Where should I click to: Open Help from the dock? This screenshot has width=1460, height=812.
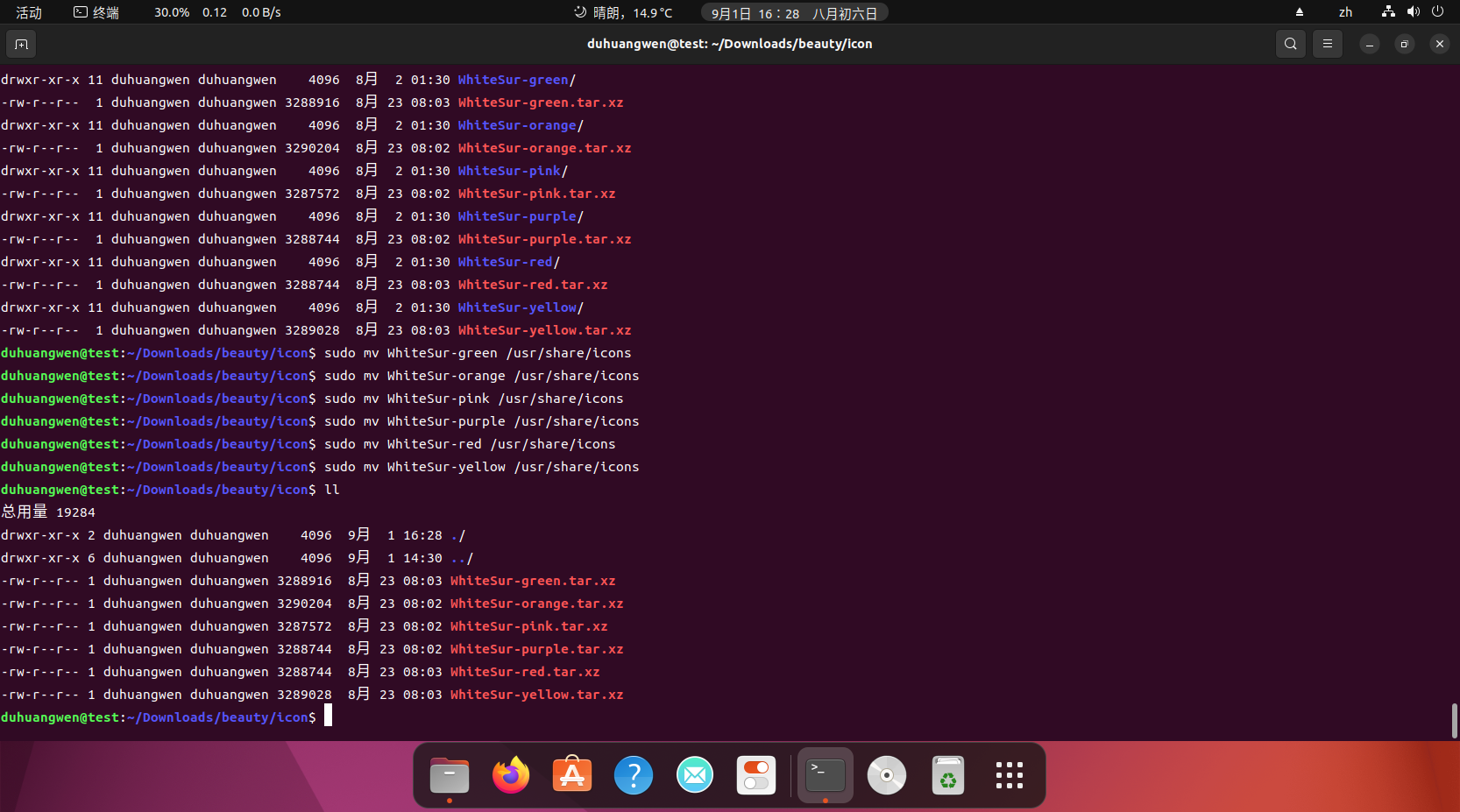pyautogui.click(x=634, y=775)
